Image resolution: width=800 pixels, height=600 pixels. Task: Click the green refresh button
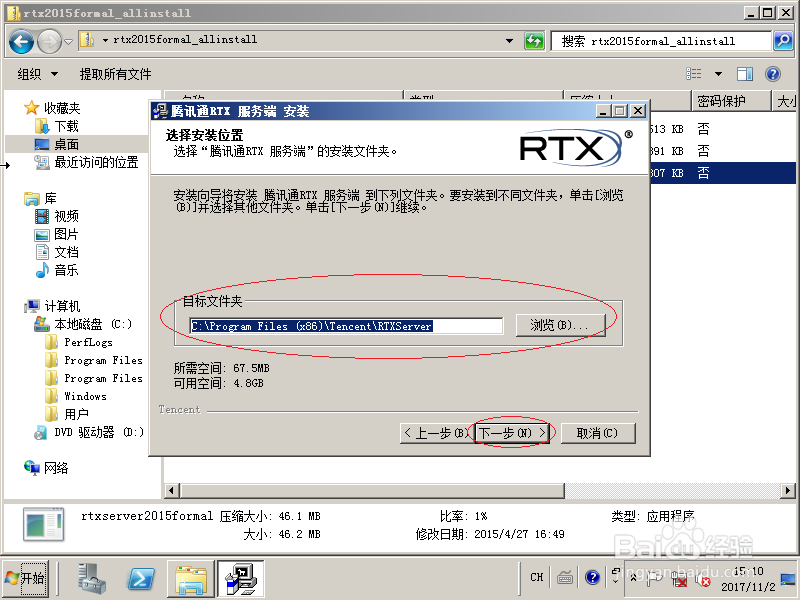[x=534, y=41]
